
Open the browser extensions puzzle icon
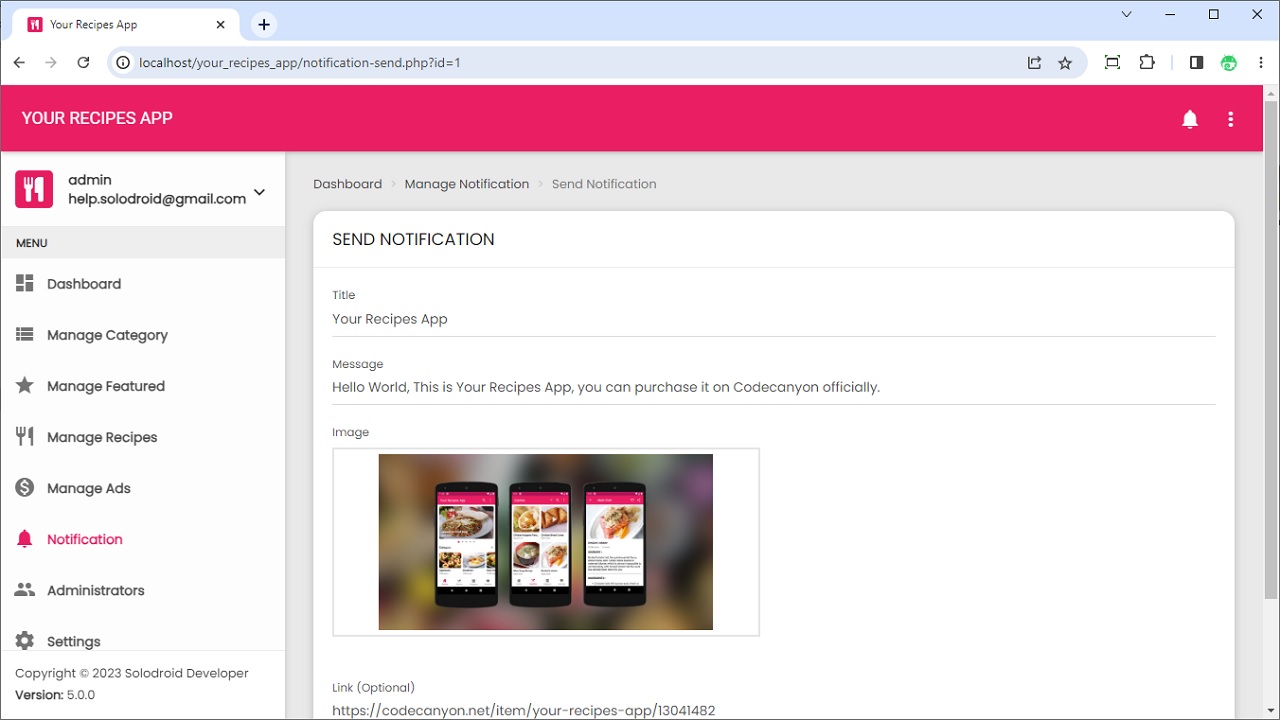point(1147,62)
